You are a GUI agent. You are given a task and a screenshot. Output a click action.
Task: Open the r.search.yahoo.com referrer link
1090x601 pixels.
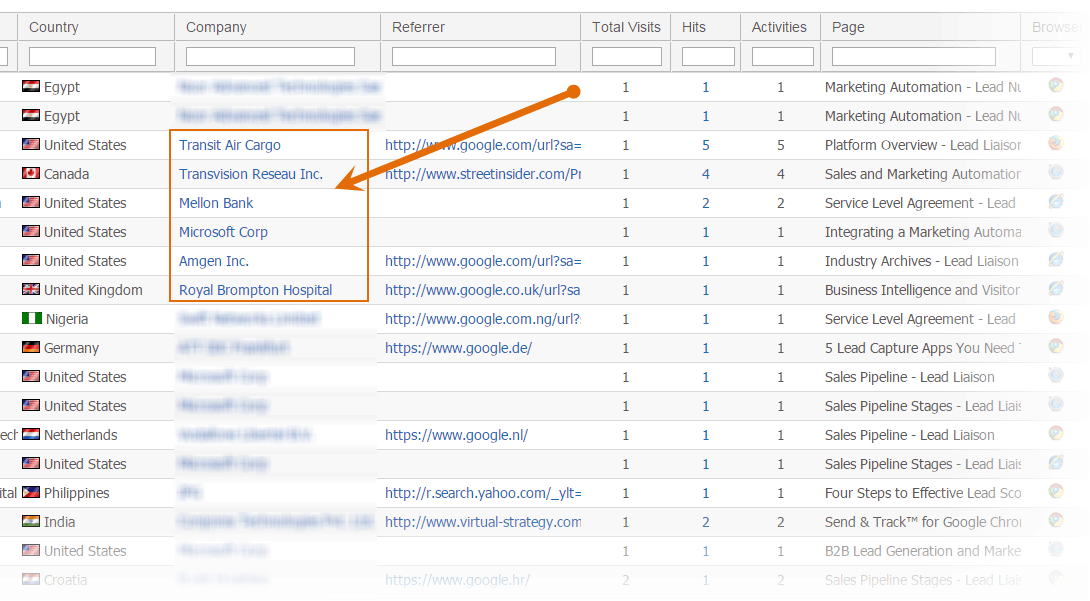coord(483,493)
